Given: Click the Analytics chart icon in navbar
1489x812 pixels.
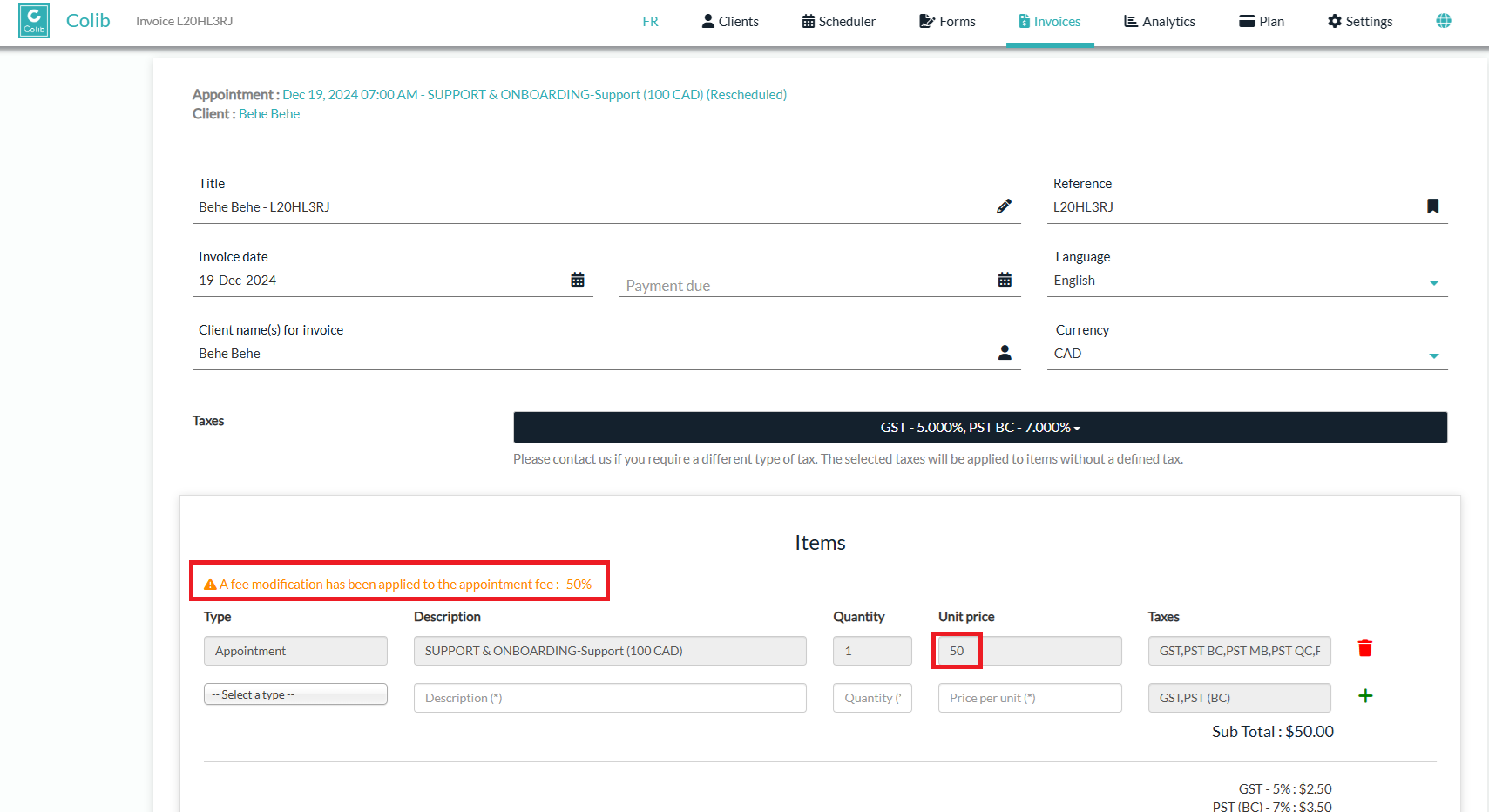Looking at the screenshot, I should click(1131, 21).
